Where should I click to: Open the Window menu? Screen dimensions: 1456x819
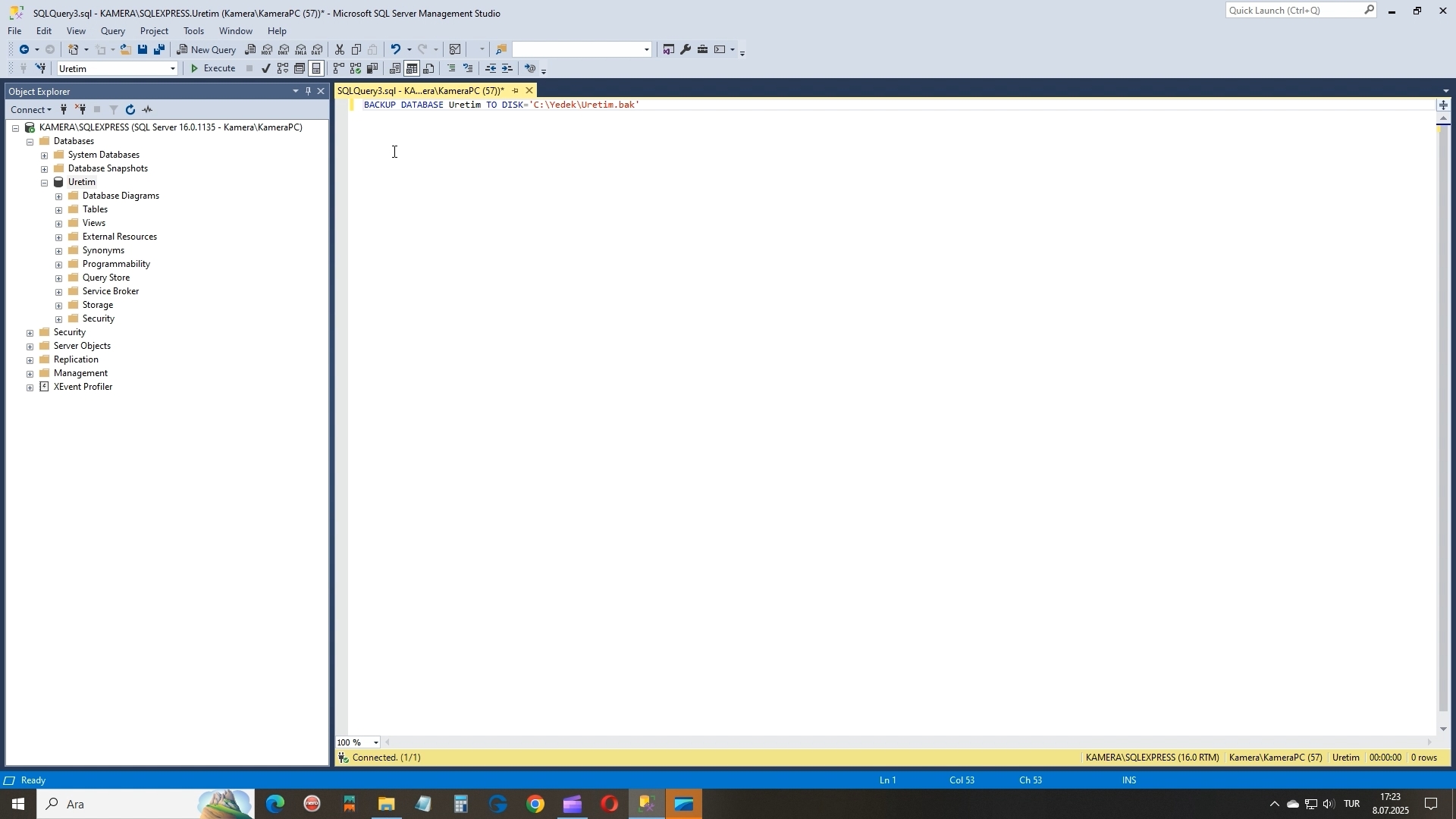tap(235, 31)
